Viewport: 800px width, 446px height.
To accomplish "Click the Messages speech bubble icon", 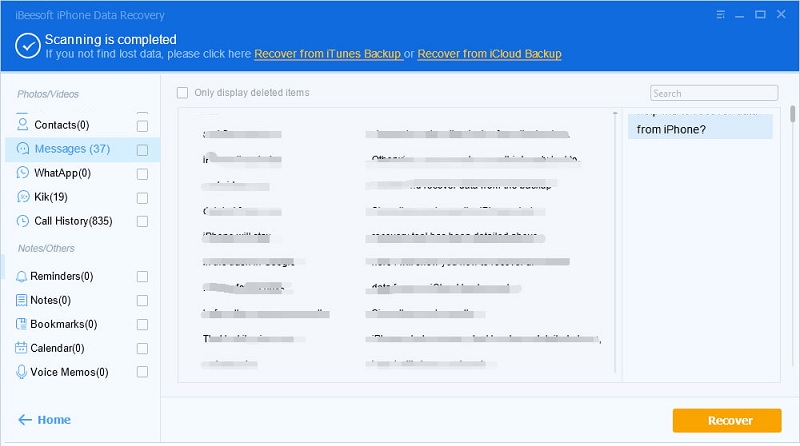I will [22, 148].
